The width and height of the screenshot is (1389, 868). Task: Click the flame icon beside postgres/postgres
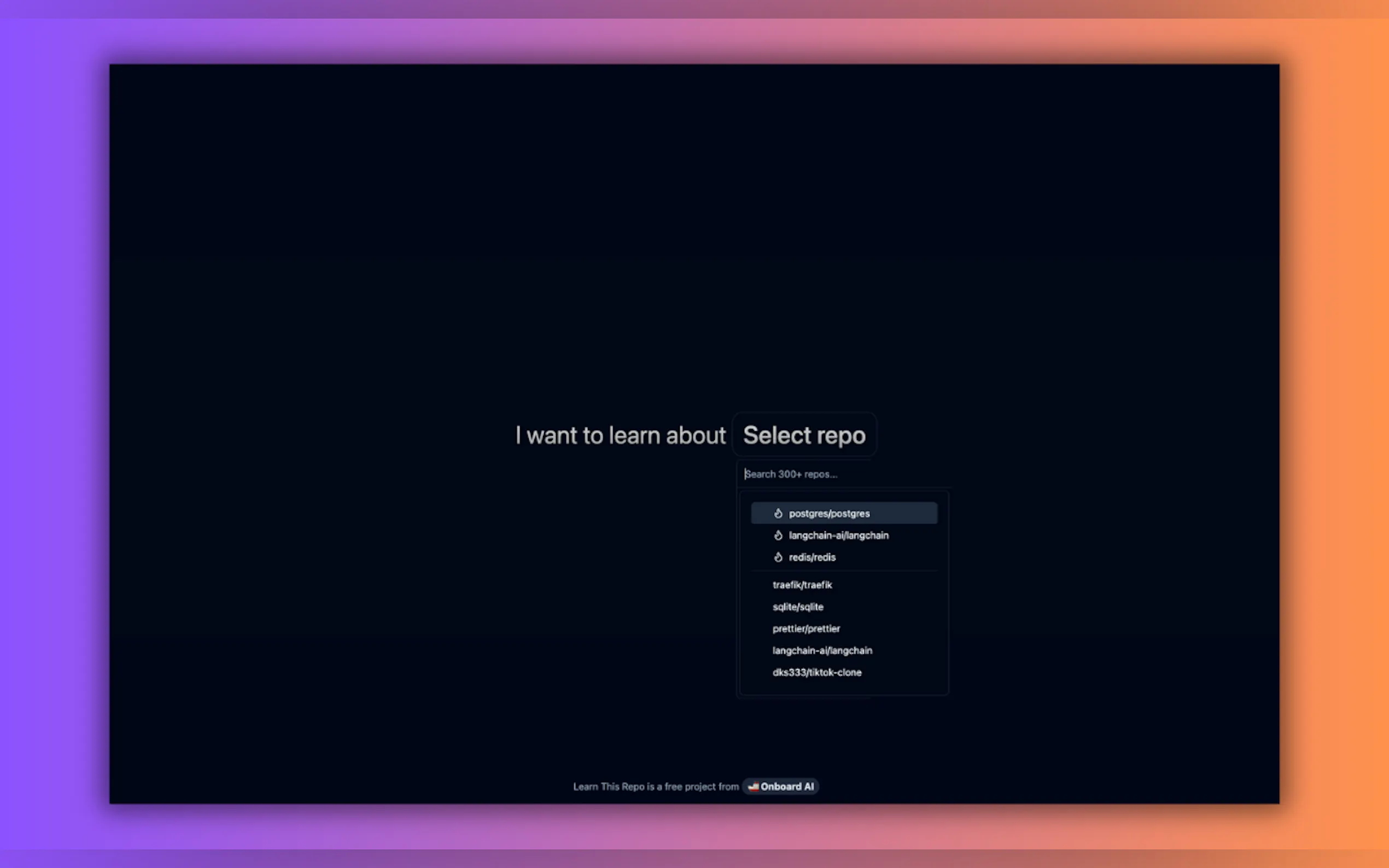click(778, 513)
